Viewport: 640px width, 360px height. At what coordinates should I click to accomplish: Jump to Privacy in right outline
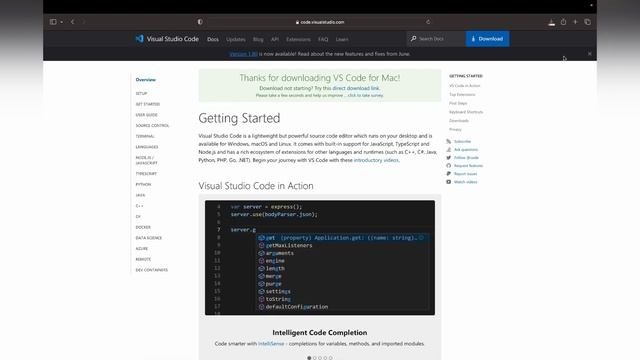(455, 129)
